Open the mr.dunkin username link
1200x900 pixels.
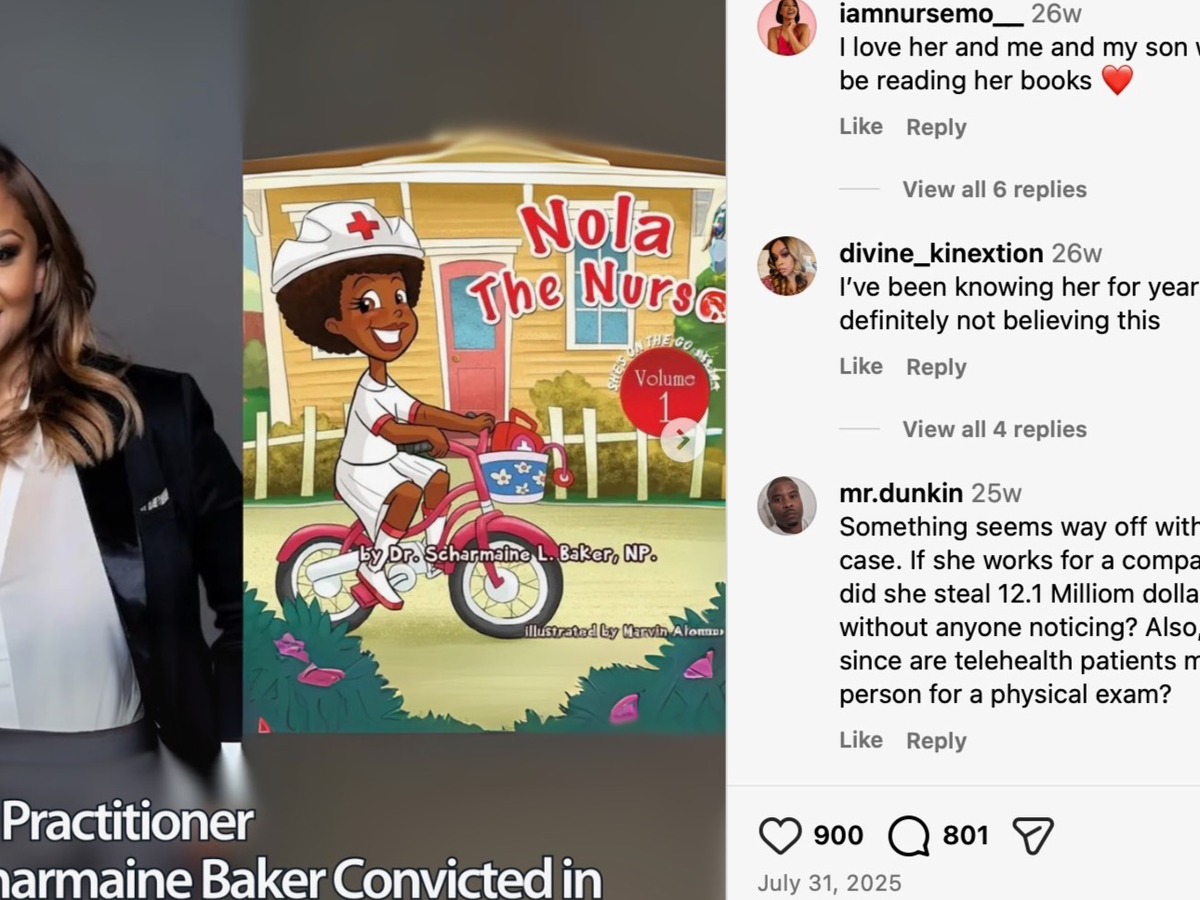click(901, 493)
